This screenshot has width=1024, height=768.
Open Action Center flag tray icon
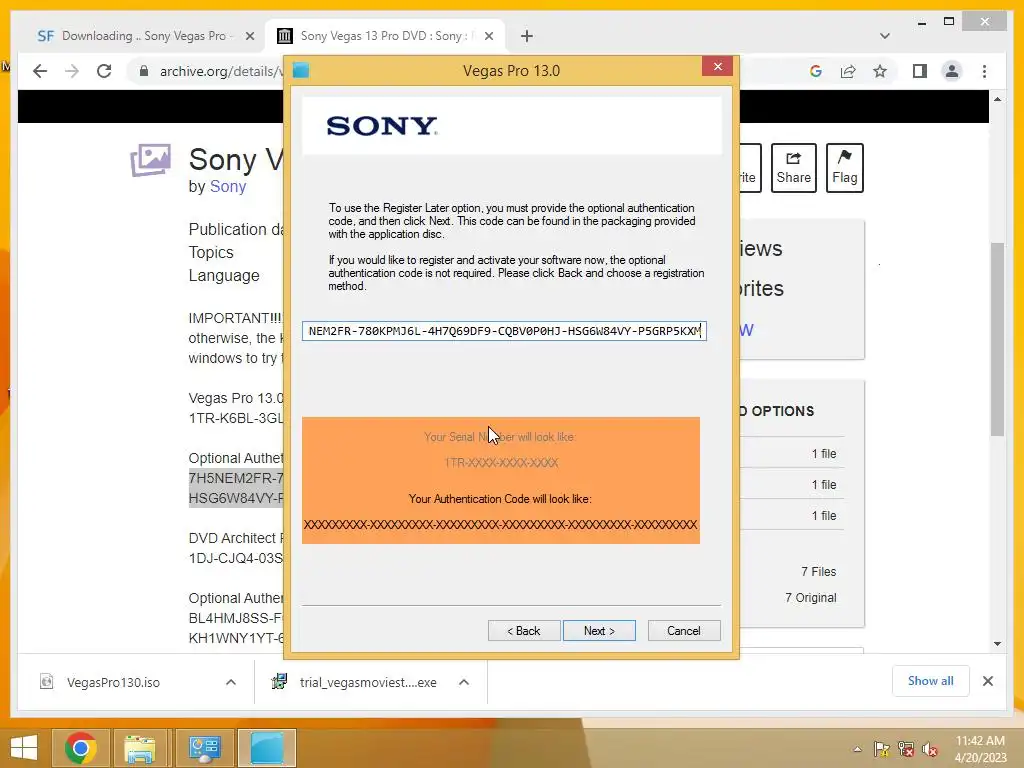[x=882, y=749]
